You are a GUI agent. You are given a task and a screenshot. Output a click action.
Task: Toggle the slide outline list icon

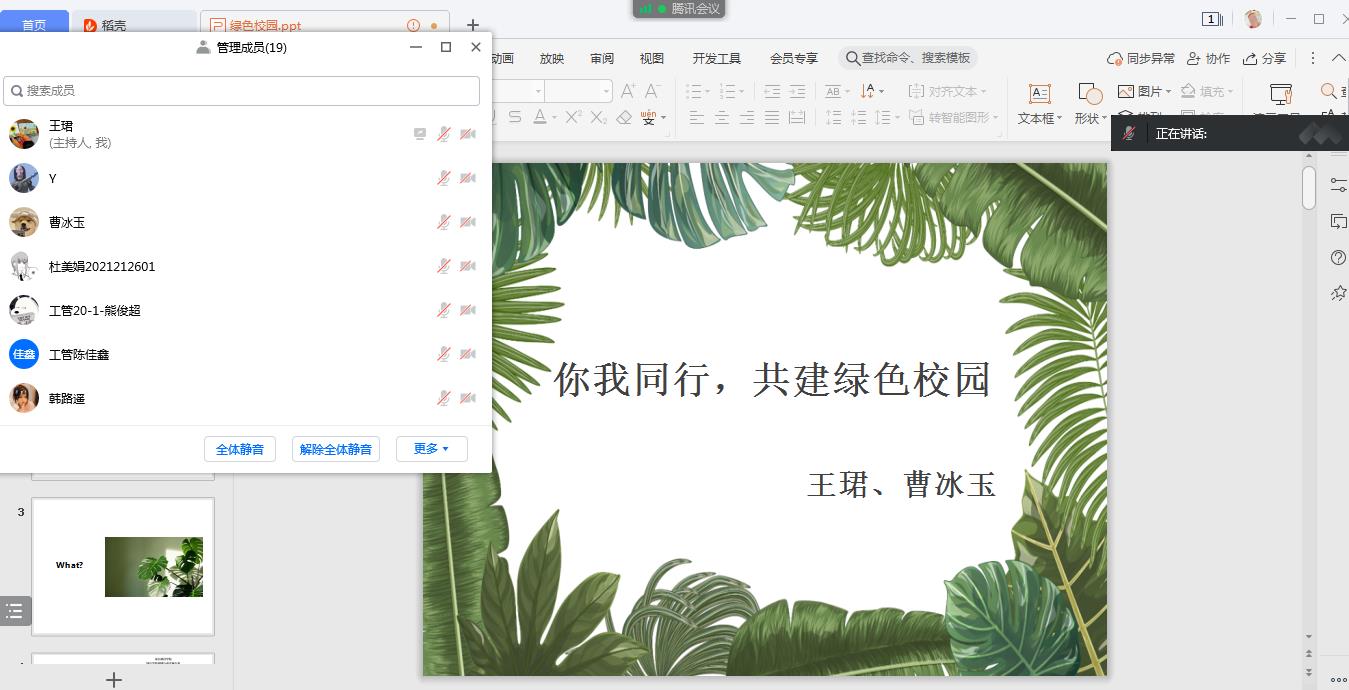tap(14, 611)
